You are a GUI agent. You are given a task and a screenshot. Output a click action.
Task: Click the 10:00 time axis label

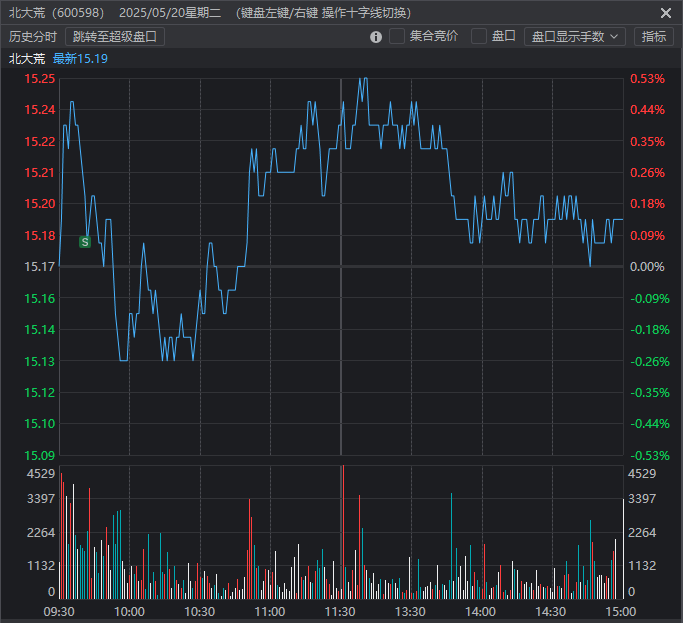[129, 611]
